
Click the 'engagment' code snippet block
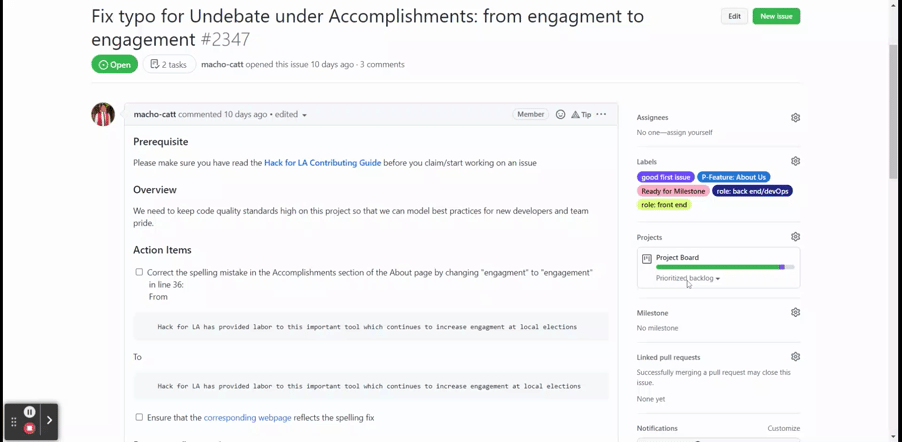(x=371, y=326)
